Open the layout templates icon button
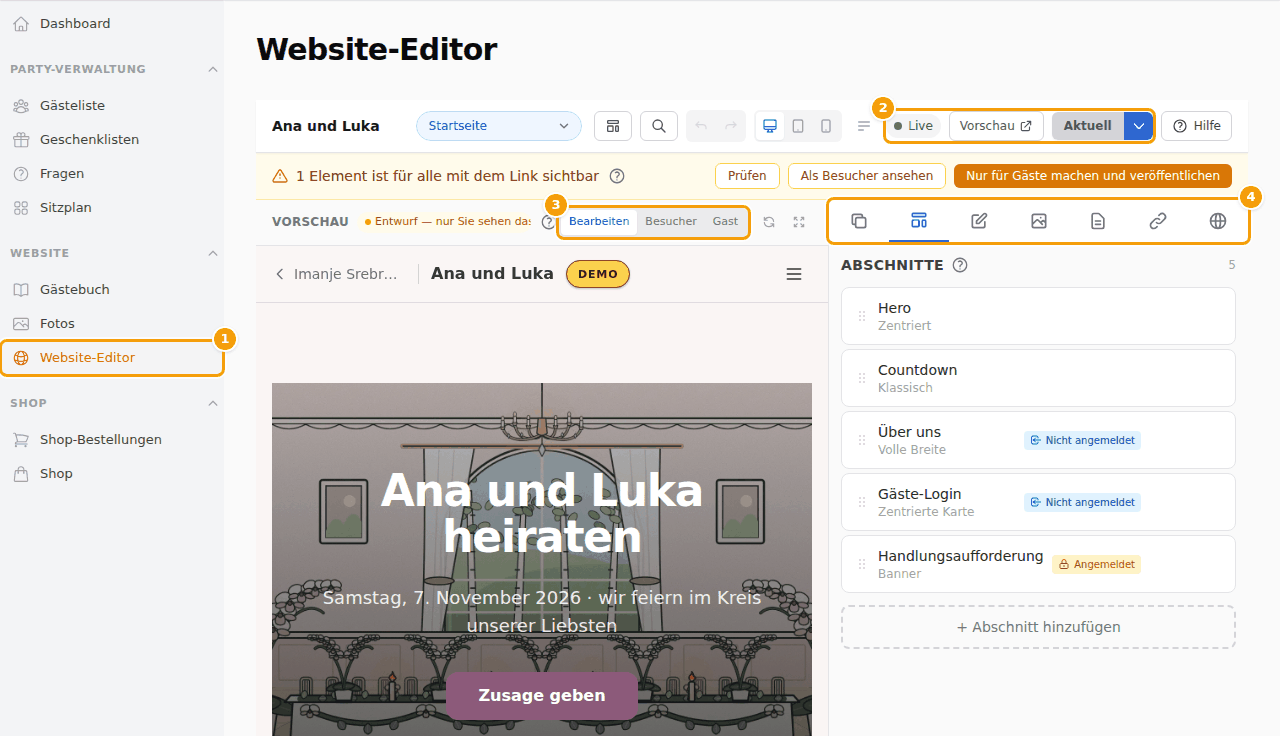1280x736 pixels. pos(613,126)
